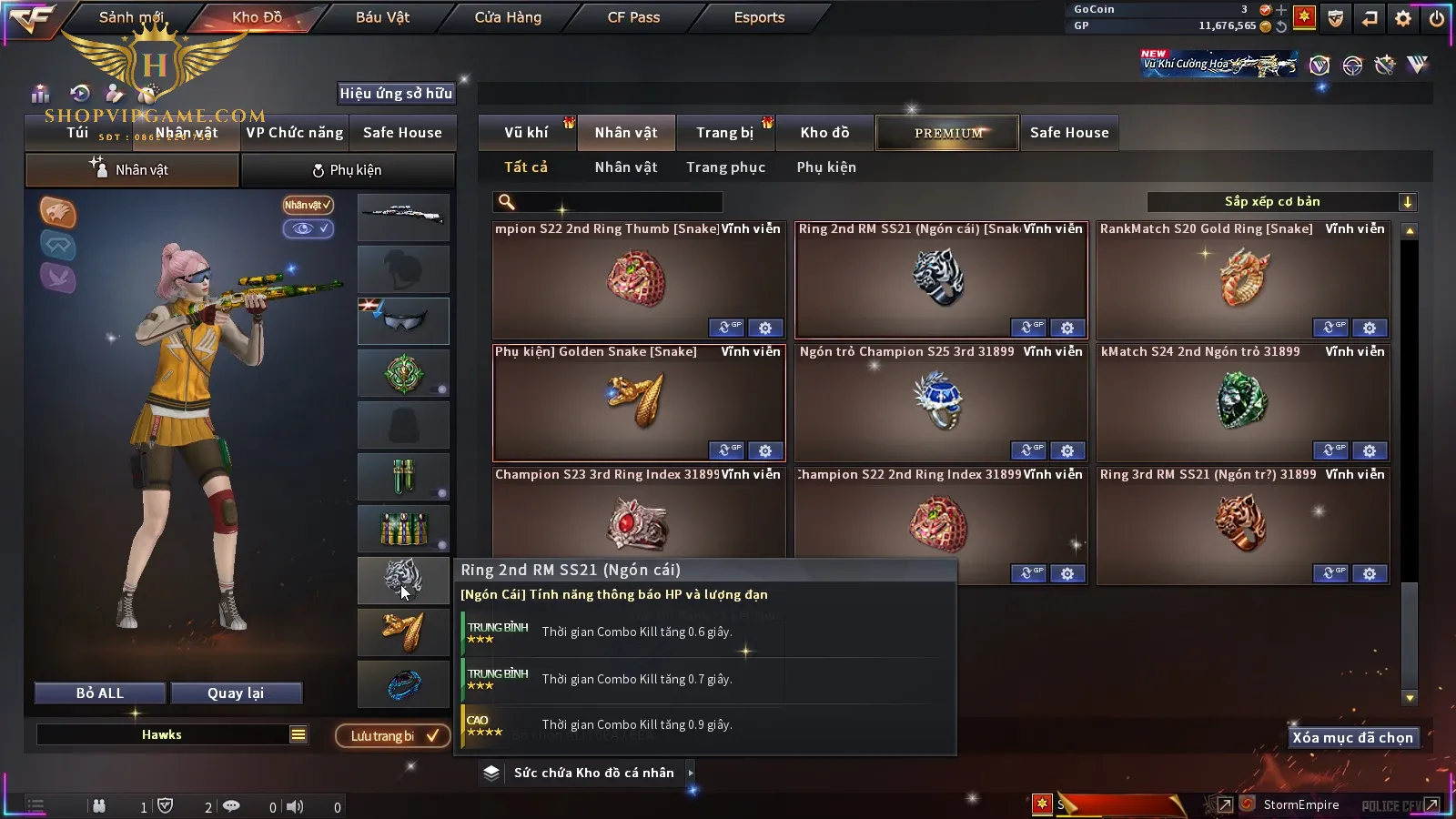The image size is (1456, 819).
Task: Open the Cửa Hàng menu
Action: tap(508, 17)
